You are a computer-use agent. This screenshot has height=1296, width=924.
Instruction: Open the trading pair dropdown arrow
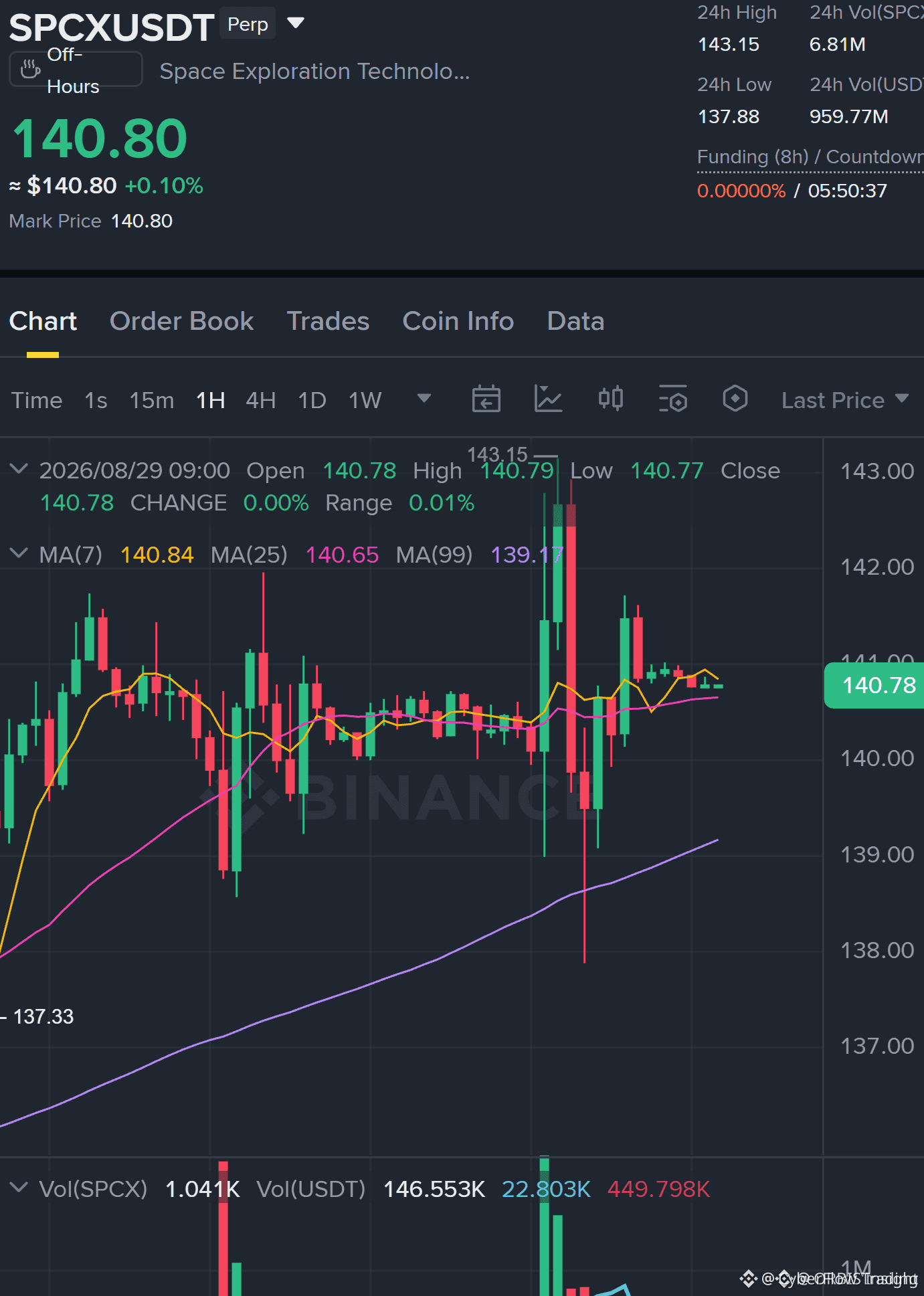(x=295, y=23)
